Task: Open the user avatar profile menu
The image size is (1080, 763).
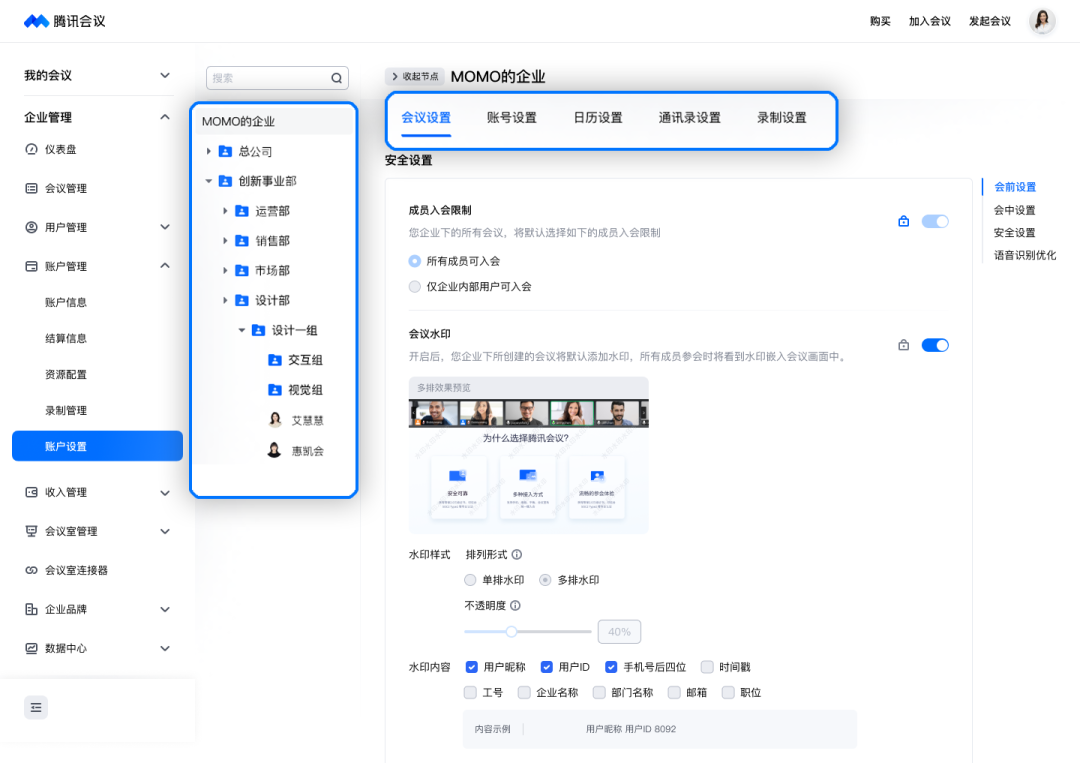Action: [x=1042, y=21]
